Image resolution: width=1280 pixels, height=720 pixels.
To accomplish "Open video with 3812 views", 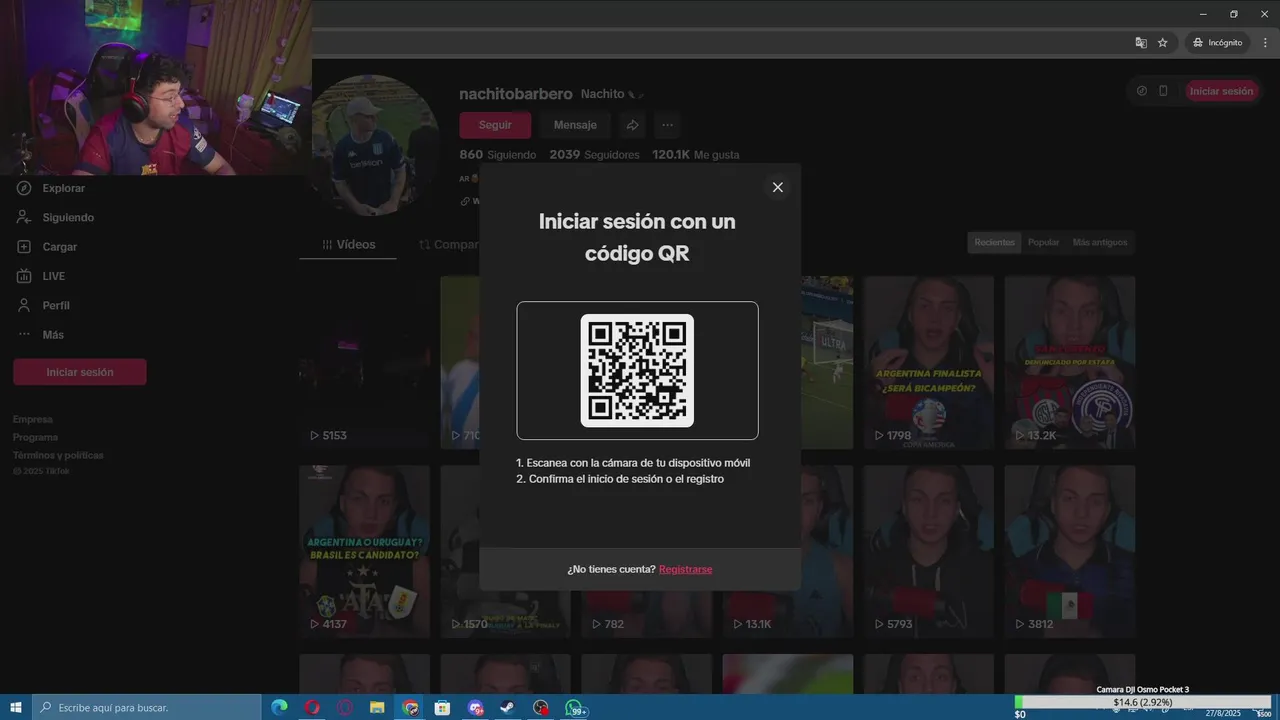I will (x=1070, y=552).
